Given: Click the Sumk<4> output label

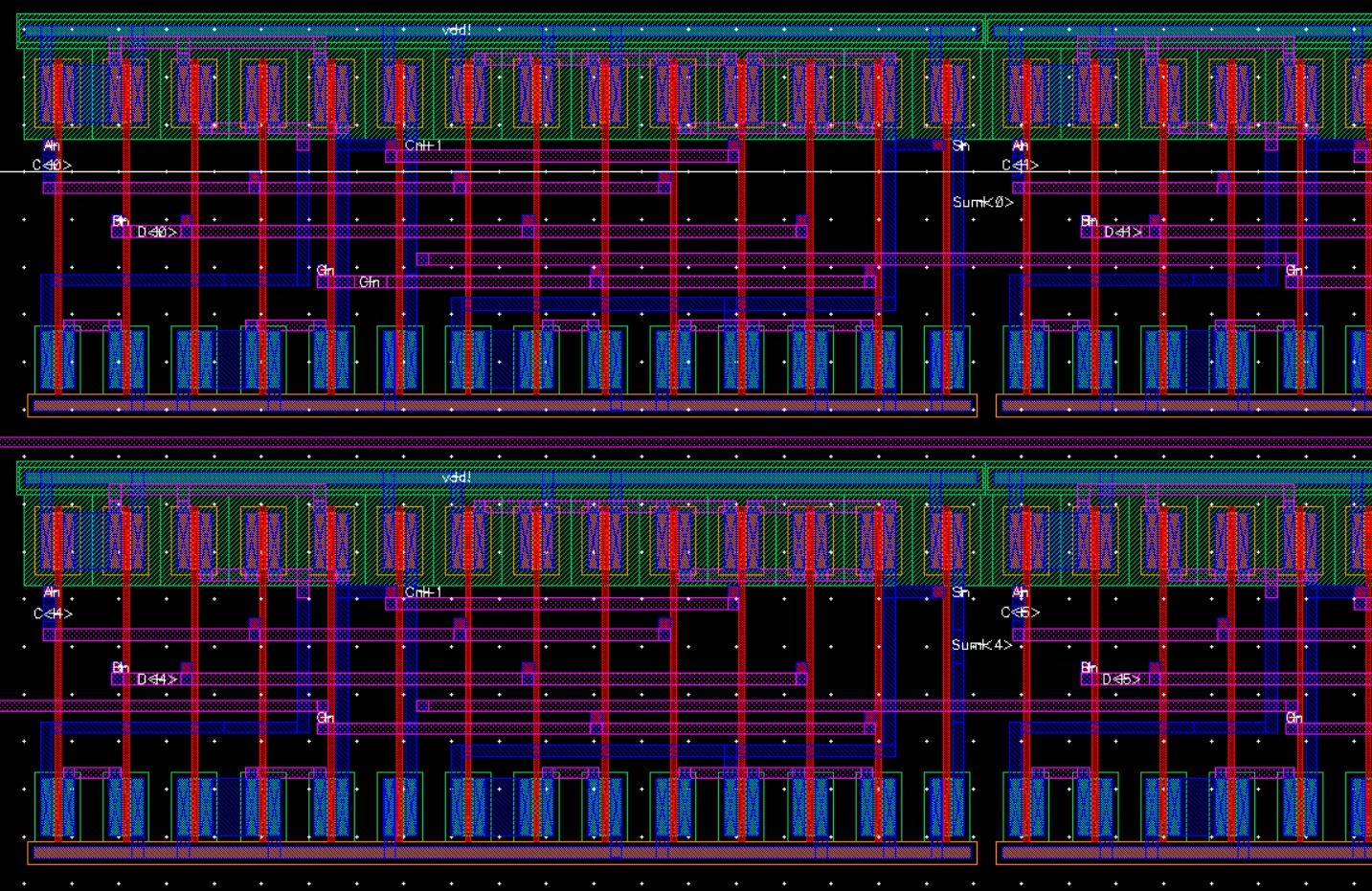Looking at the screenshot, I should click(x=982, y=645).
